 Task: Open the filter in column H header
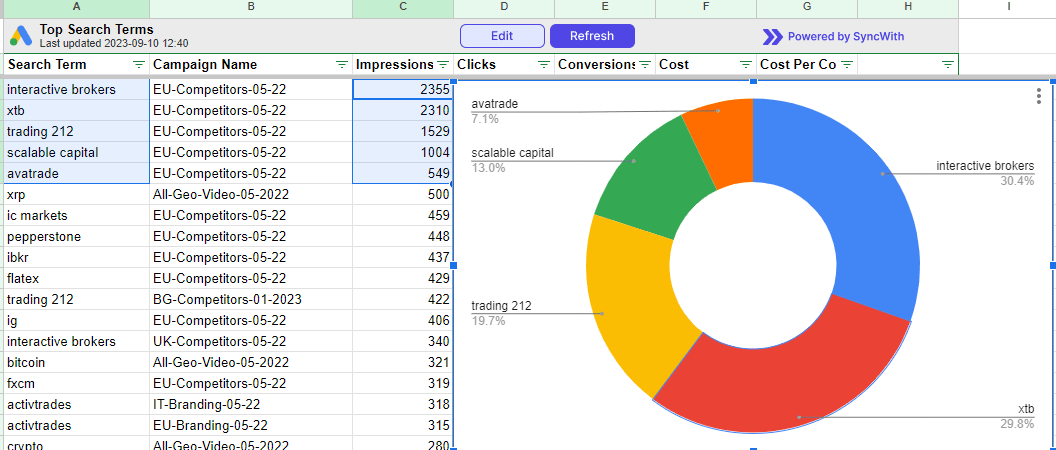click(947, 65)
